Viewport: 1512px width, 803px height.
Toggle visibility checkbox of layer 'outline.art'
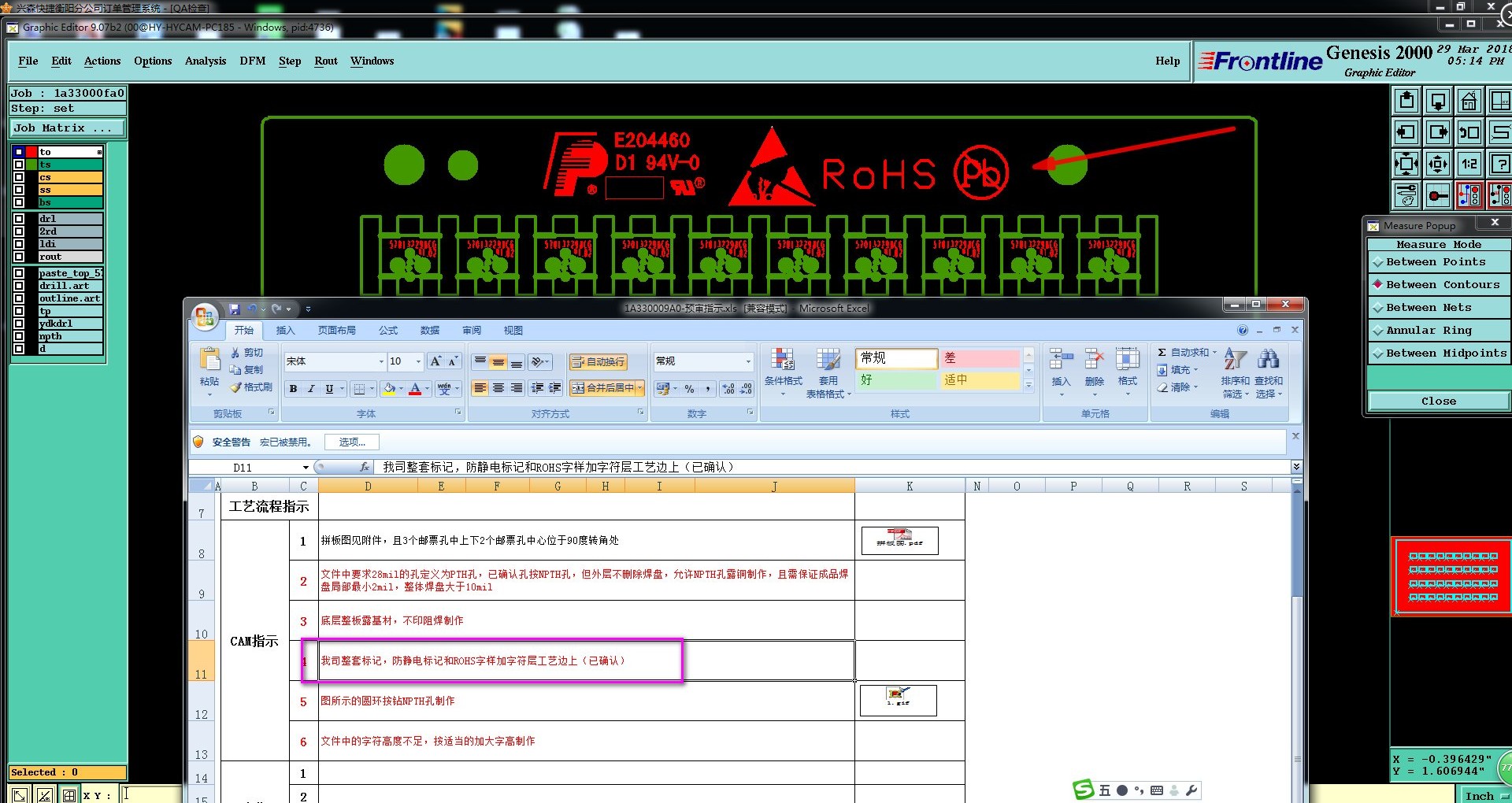pyautogui.click(x=19, y=298)
